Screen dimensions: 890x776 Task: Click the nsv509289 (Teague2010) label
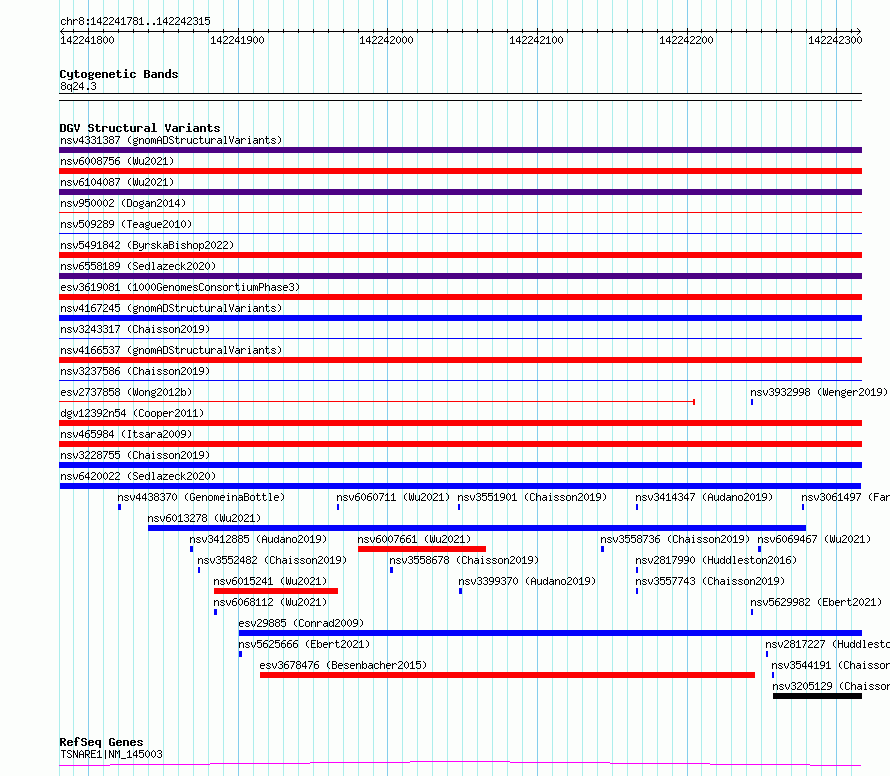click(x=126, y=224)
